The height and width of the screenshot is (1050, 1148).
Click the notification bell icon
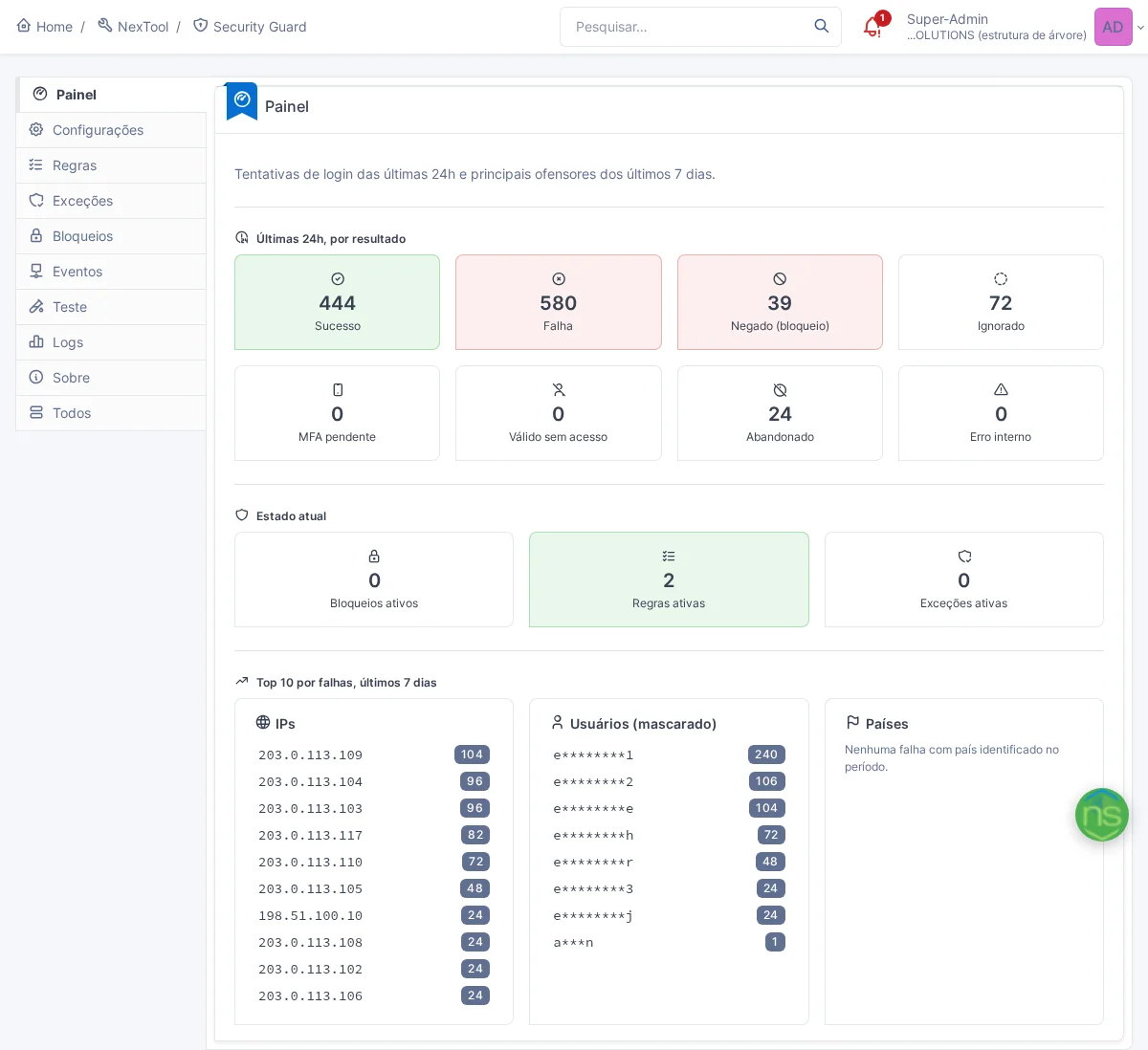point(872,27)
